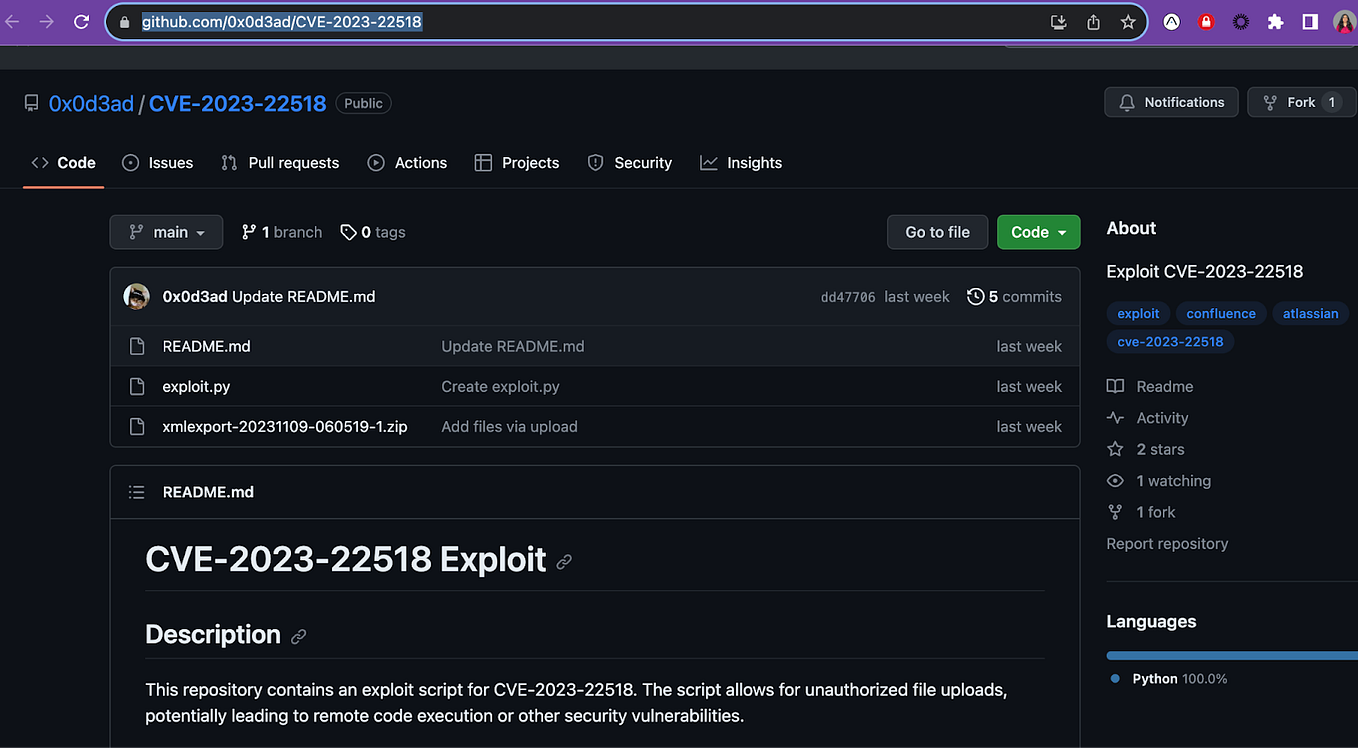Click the Report repository link

pyautogui.click(x=1167, y=544)
